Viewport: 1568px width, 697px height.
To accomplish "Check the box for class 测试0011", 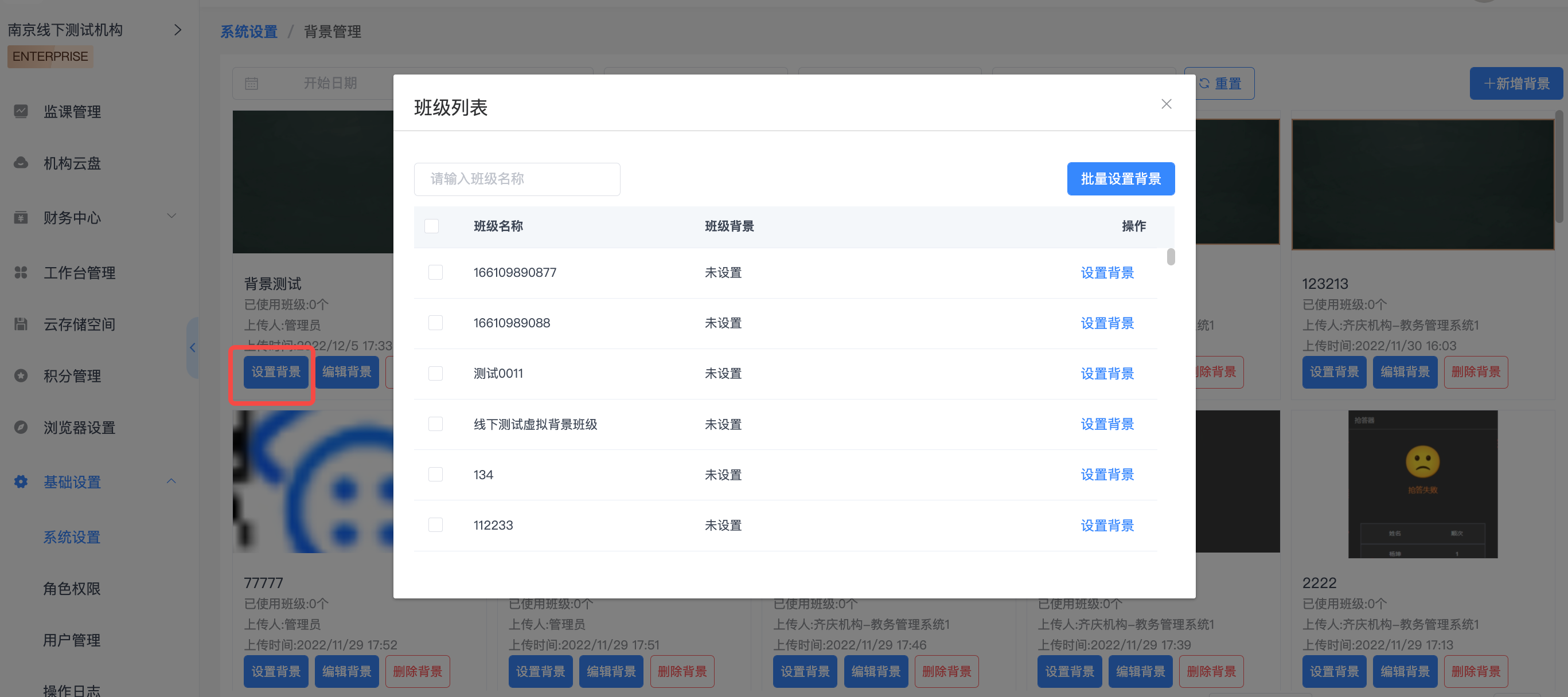I will tap(435, 374).
